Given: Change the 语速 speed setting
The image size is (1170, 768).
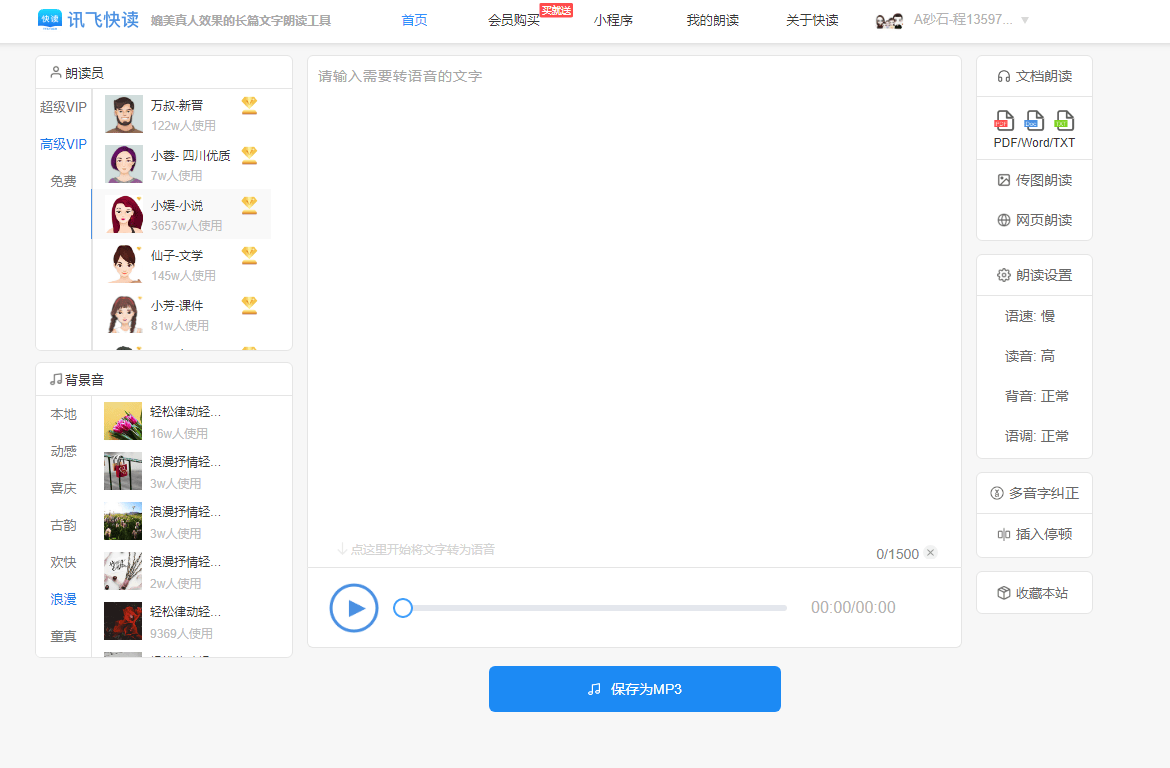Looking at the screenshot, I should coord(1034,315).
